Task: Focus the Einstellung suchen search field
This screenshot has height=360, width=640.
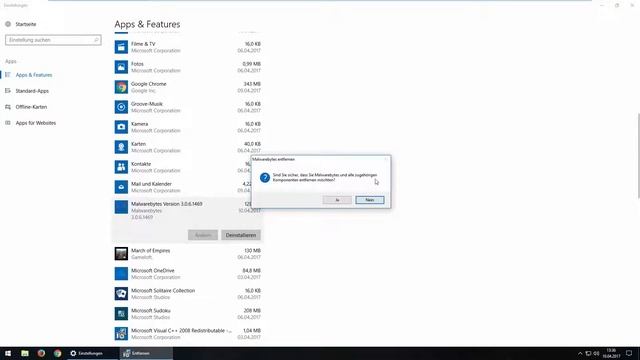Action: (x=53, y=40)
